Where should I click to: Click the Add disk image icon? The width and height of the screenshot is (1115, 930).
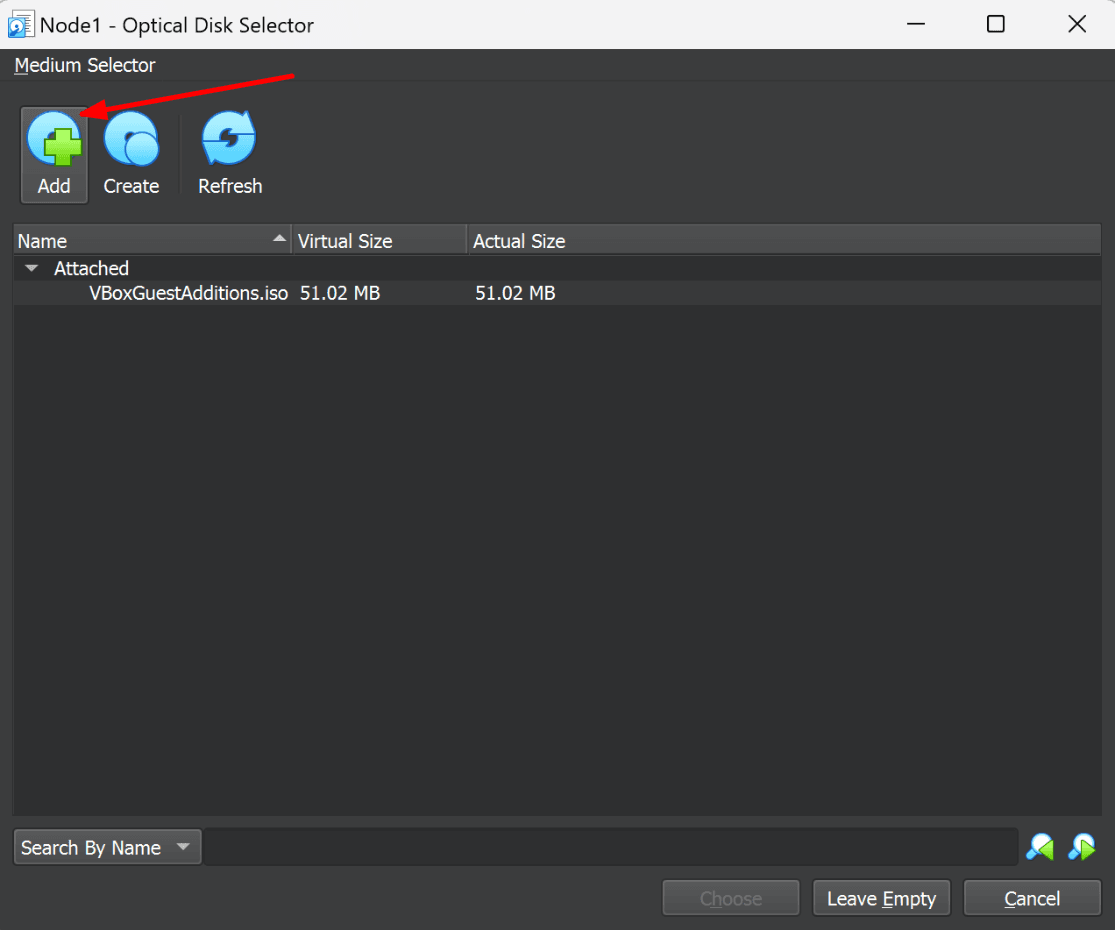coord(54,140)
